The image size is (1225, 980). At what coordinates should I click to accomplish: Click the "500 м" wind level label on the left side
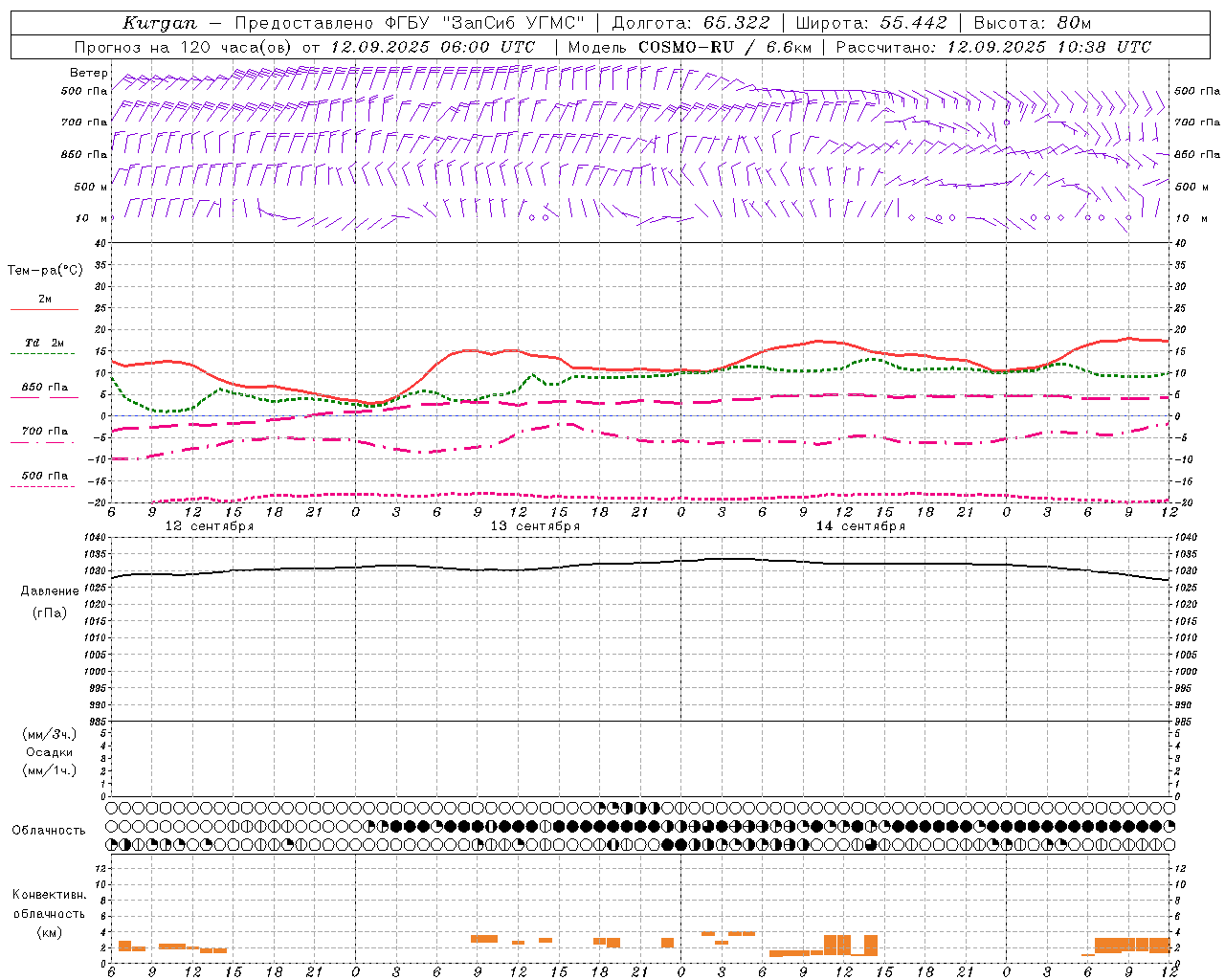coord(90,187)
